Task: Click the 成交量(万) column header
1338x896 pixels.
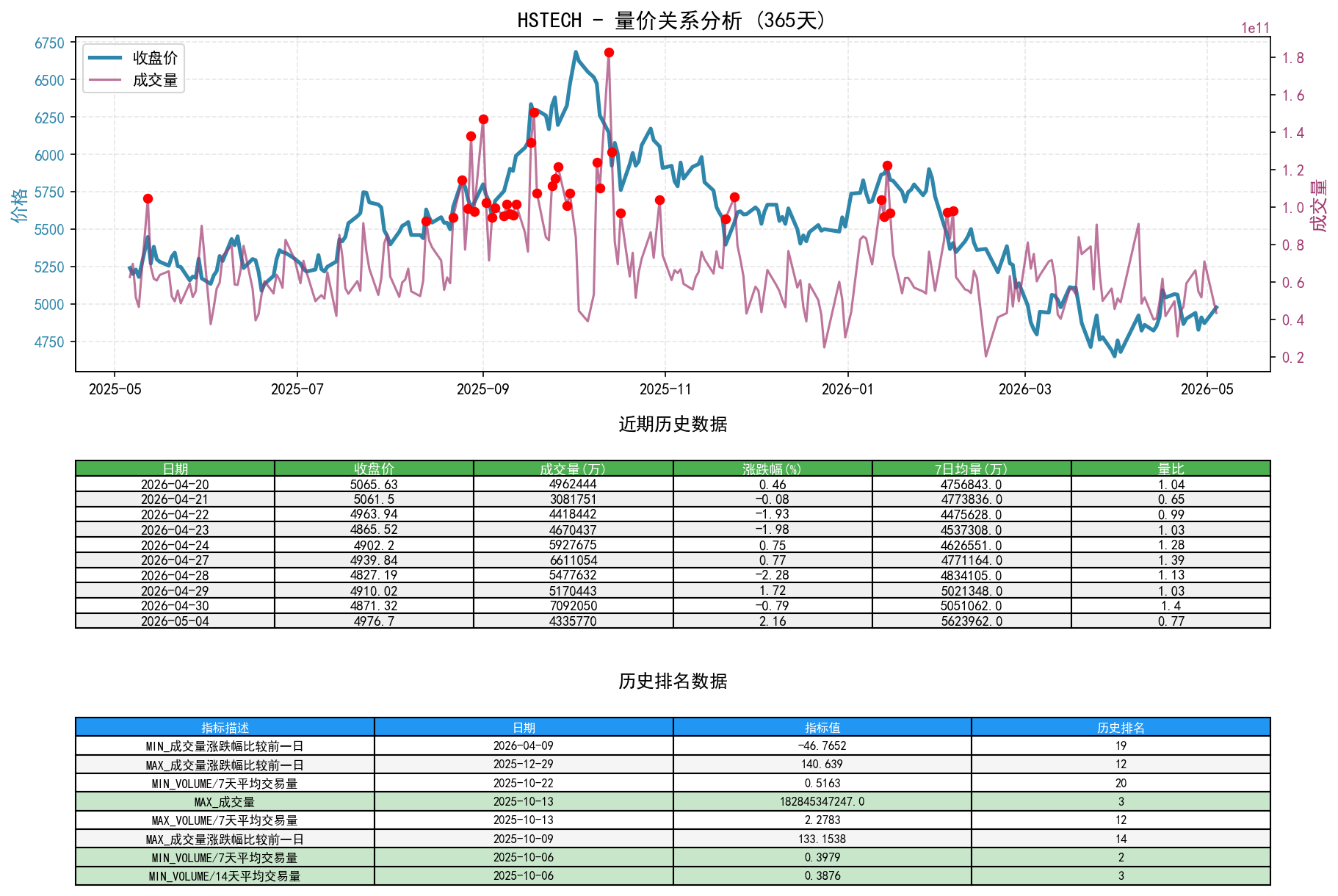Action: pos(573,469)
